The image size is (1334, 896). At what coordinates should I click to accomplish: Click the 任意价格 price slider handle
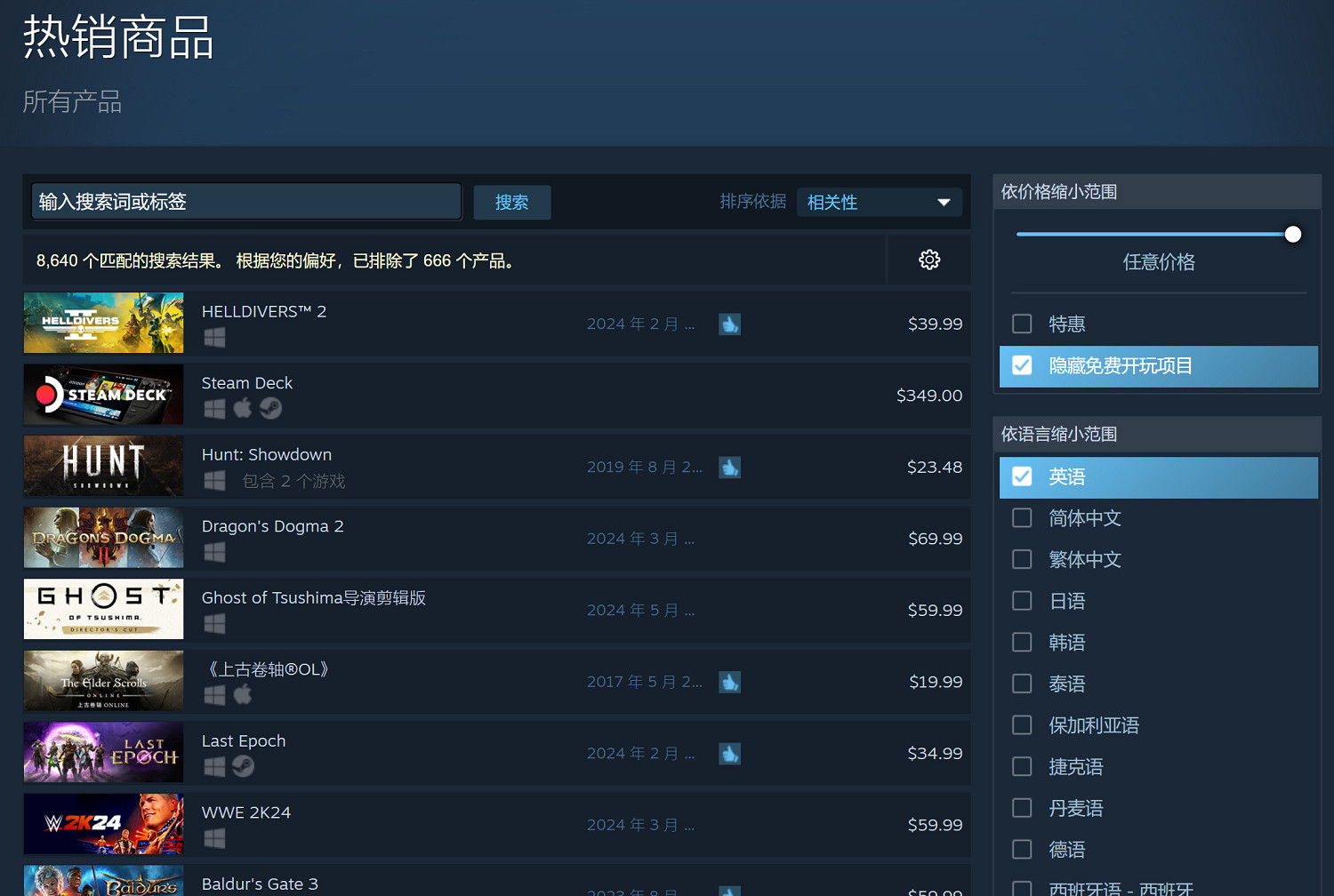click(1293, 234)
